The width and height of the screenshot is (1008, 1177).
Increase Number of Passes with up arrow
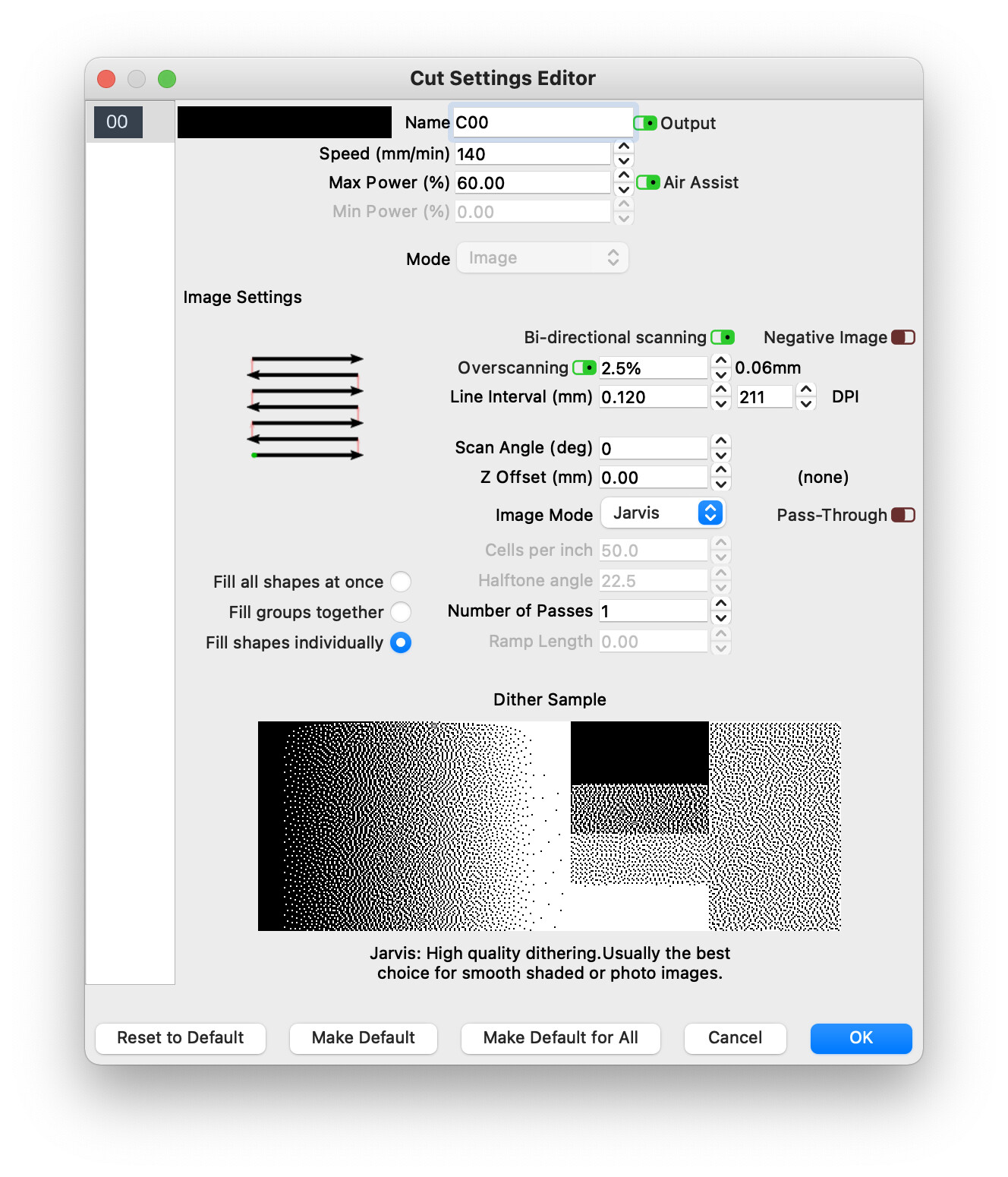[x=721, y=604]
